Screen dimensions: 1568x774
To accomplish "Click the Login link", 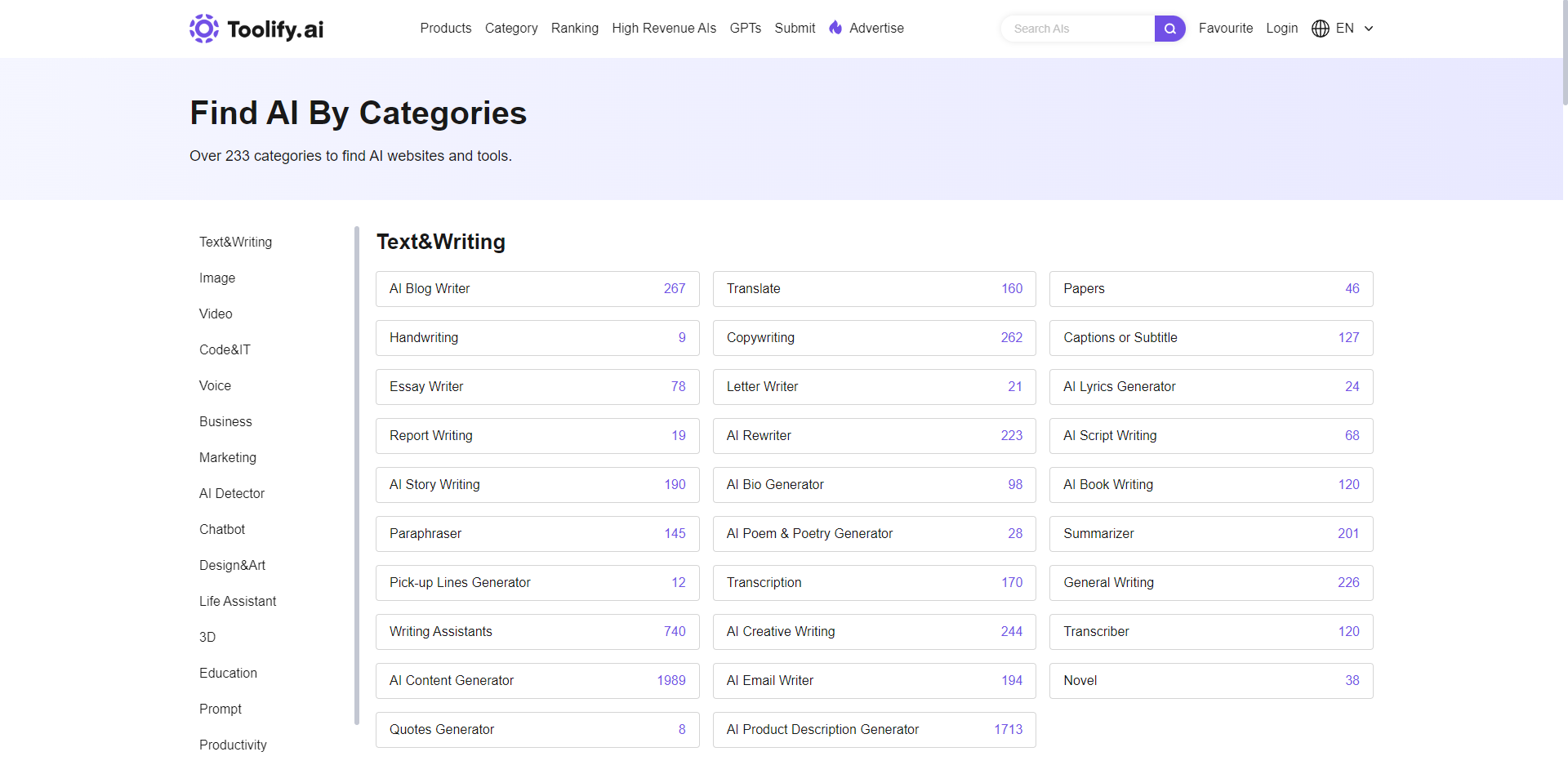I will [x=1282, y=28].
